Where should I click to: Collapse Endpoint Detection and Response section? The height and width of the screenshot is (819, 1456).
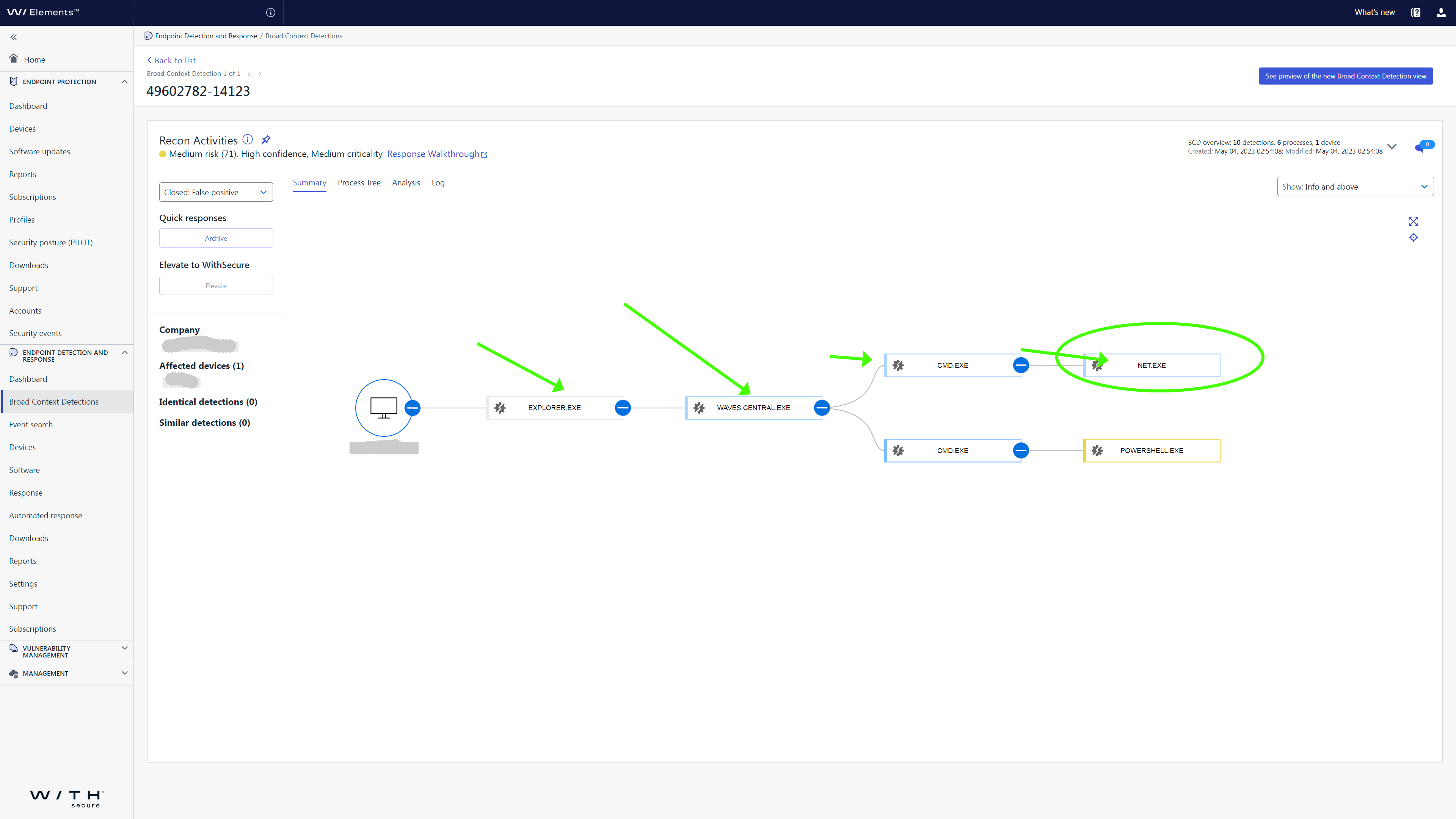(x=125, y=353)
